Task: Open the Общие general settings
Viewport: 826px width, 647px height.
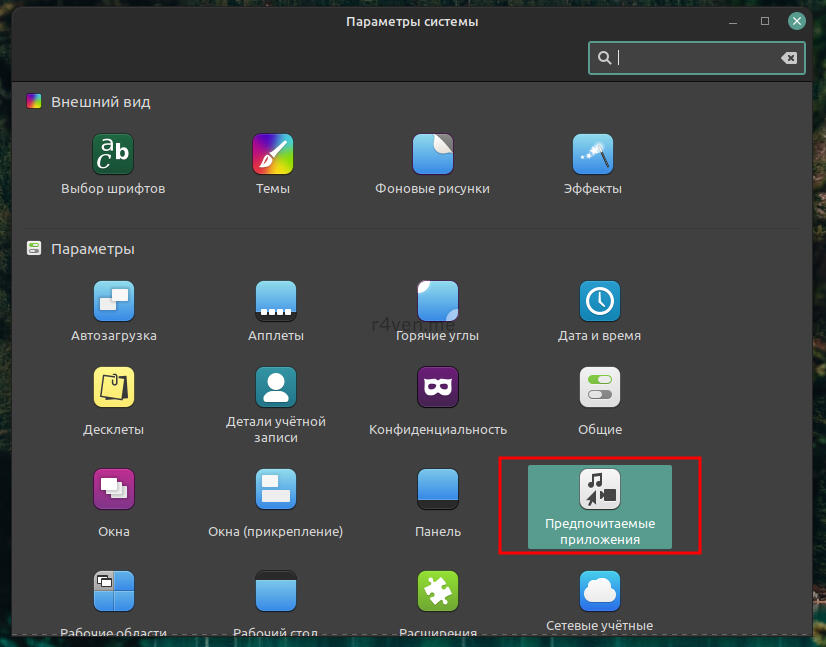Action: (x=599, y=388)
